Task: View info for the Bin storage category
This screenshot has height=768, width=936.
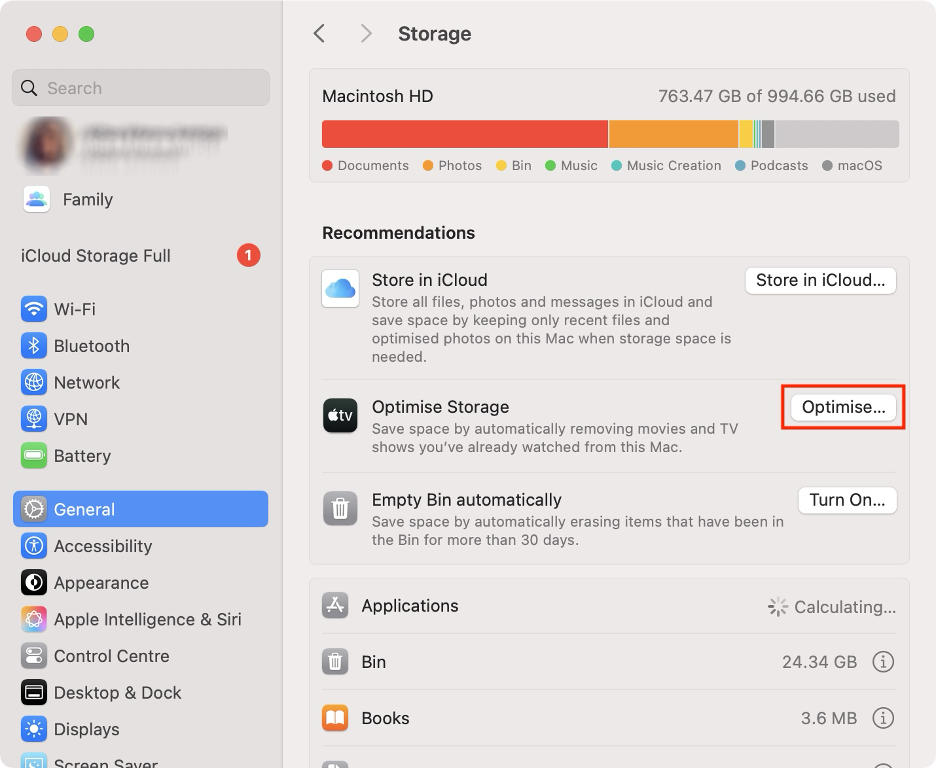Action: coord(883,663)
